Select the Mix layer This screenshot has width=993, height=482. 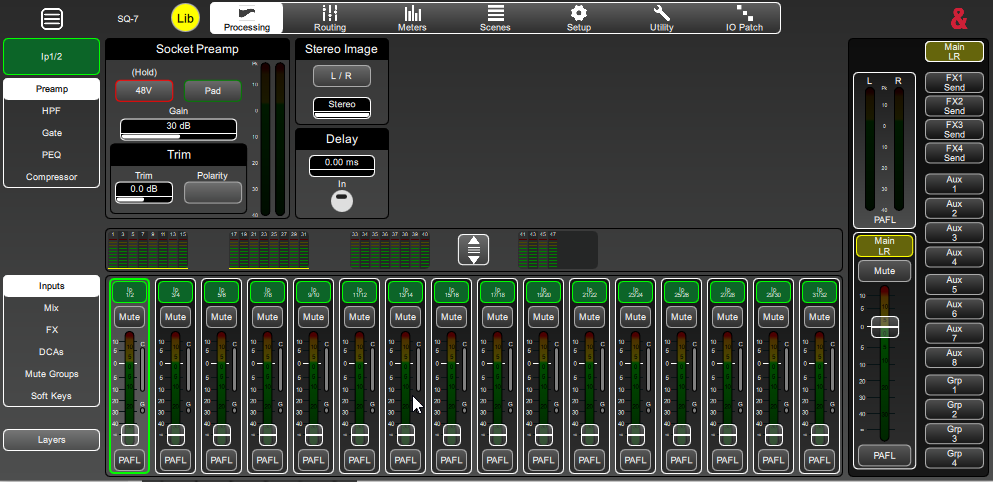(51, 308)
